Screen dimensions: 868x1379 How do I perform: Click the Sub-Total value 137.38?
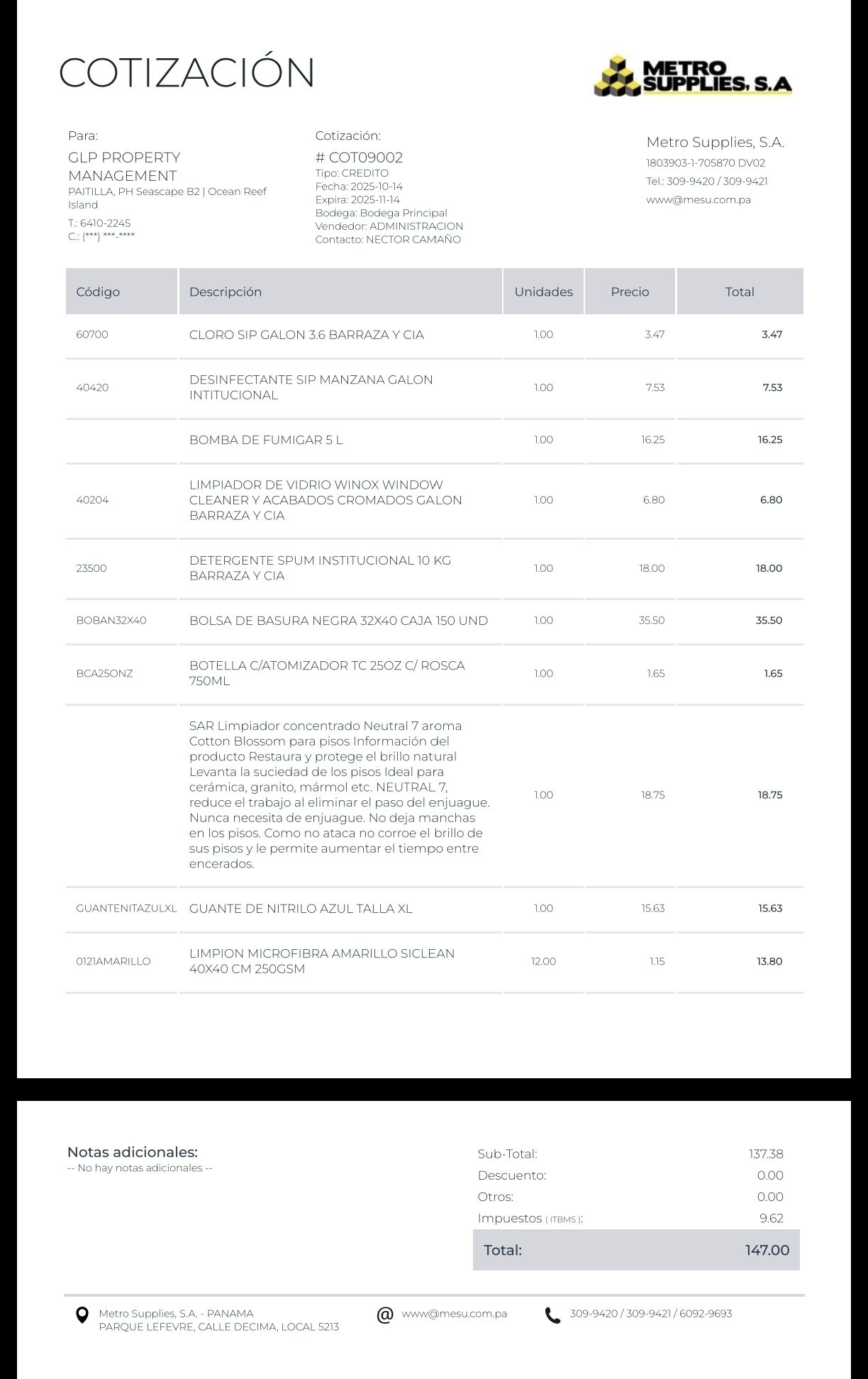click(766, 1154)
